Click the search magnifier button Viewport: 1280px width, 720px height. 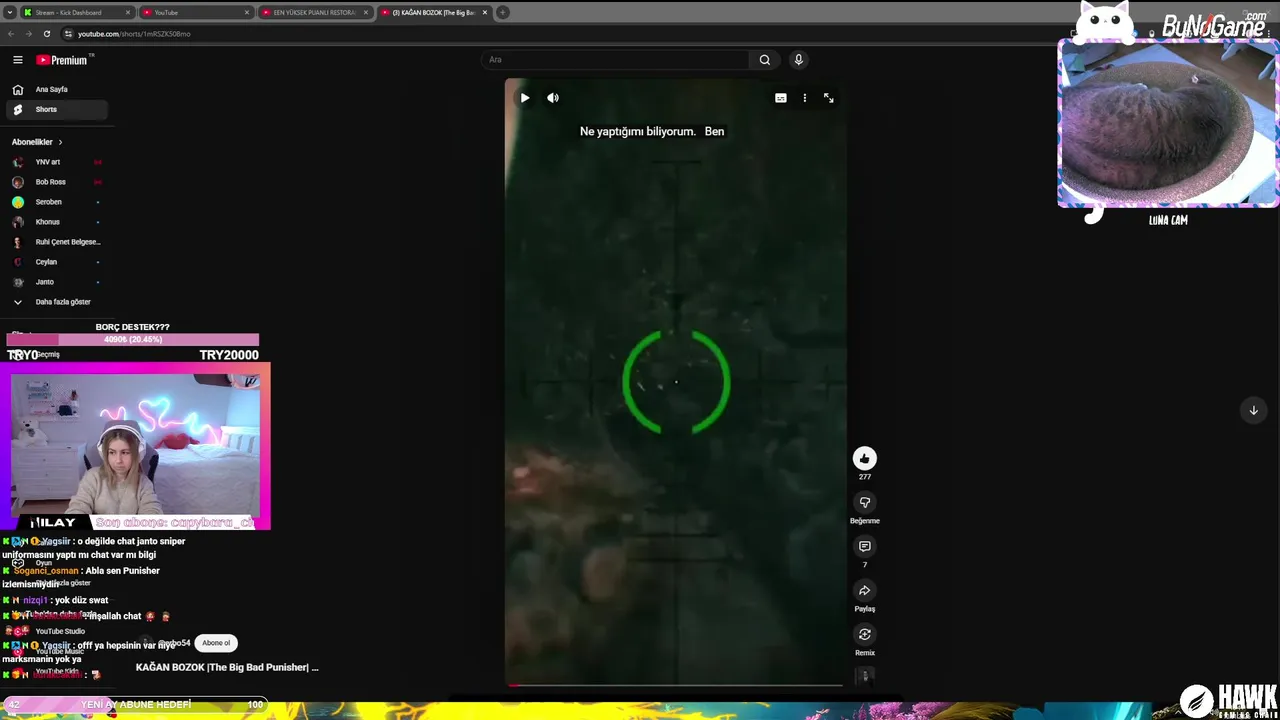[765, 60]
